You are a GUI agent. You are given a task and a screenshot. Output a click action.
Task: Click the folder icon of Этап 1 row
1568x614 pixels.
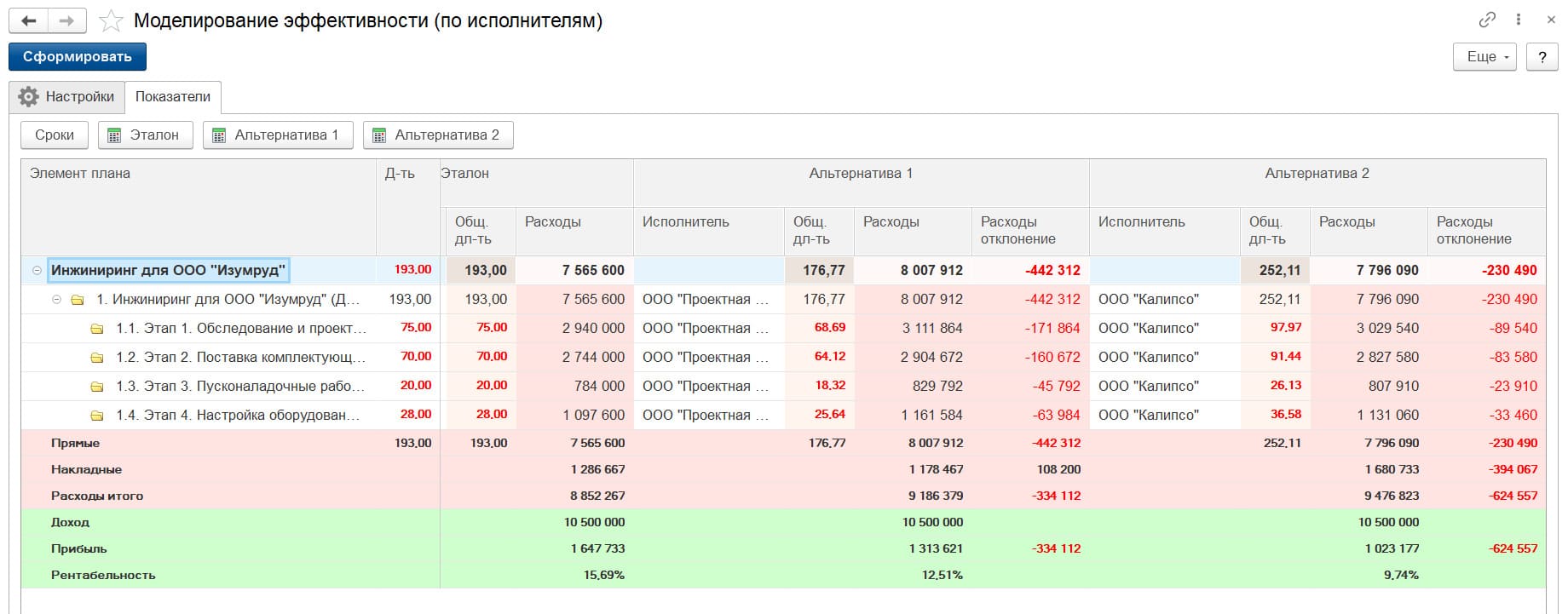point(96,329)
